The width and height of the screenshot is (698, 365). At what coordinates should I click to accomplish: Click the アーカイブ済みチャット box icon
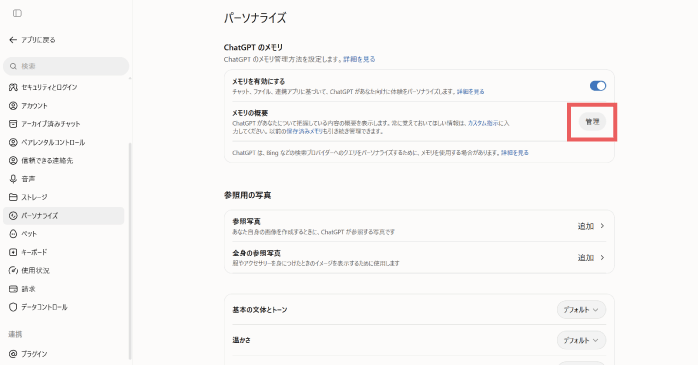[13, 124]
